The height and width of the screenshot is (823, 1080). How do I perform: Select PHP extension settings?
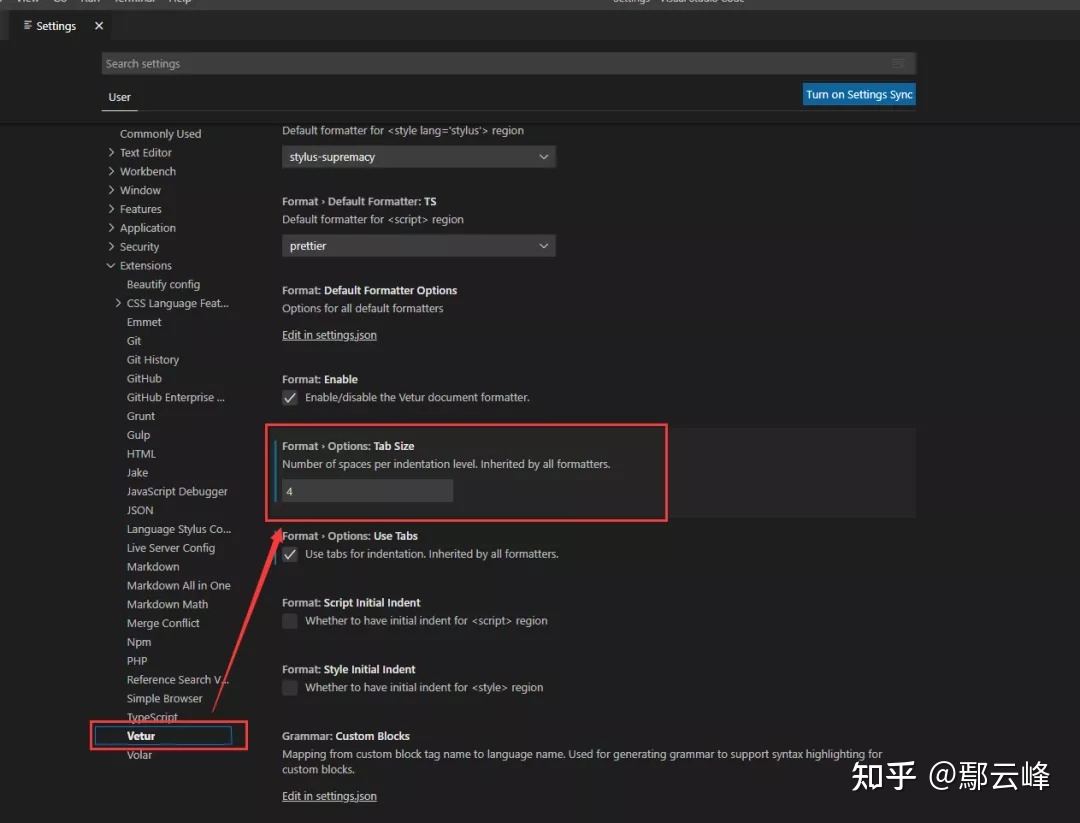pos(137,660)
